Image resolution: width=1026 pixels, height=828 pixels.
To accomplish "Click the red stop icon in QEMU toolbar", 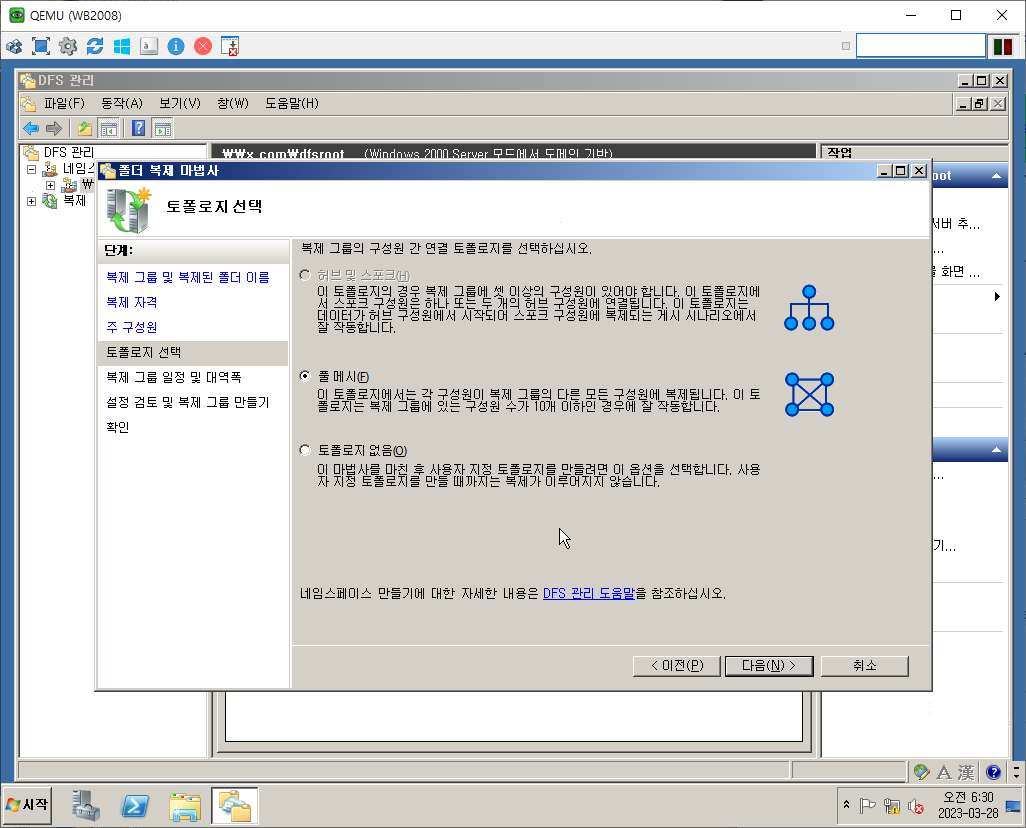I will click(x=203, y=46).
